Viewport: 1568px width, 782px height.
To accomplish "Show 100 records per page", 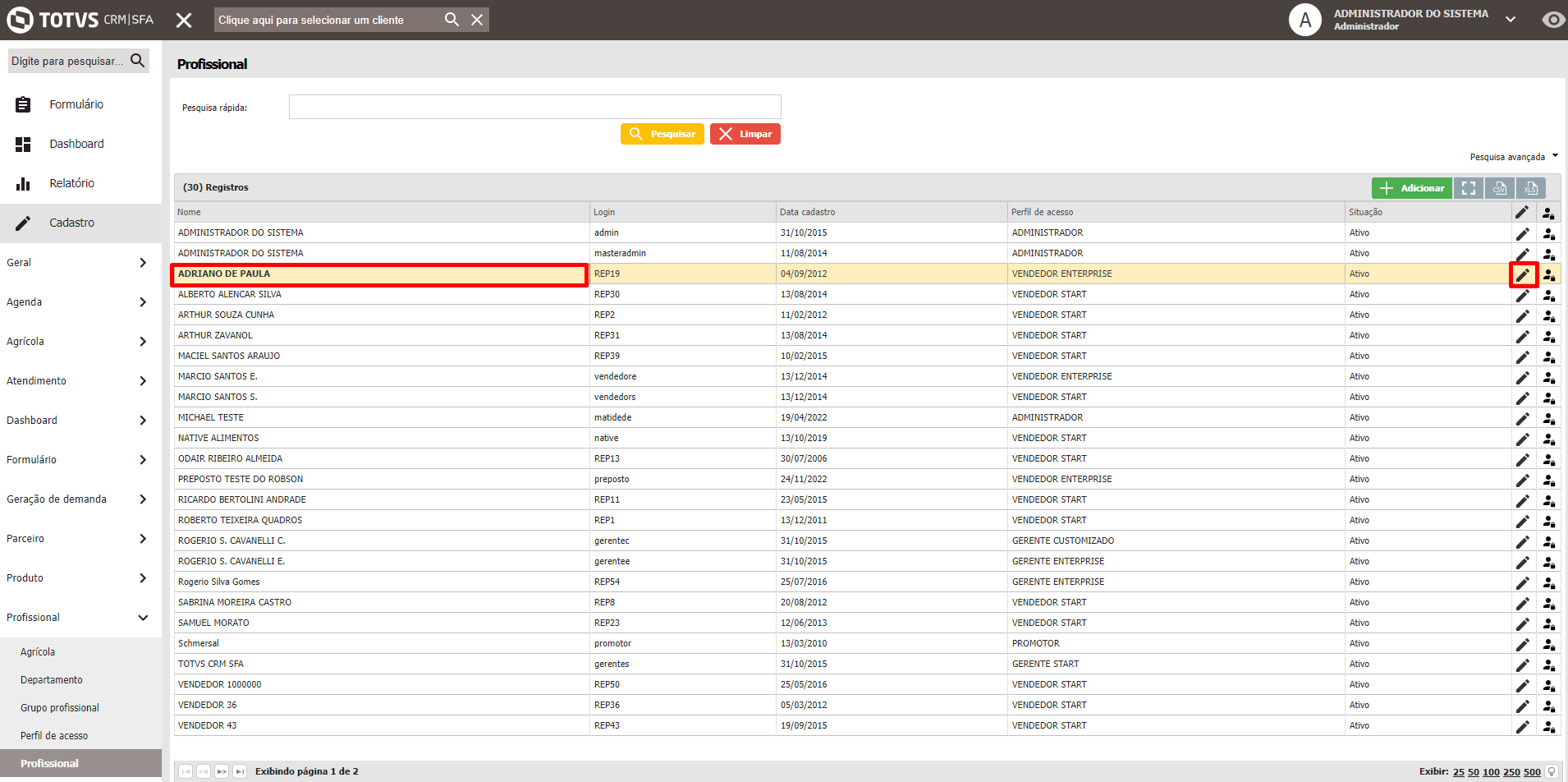I will click(1491, 772).
